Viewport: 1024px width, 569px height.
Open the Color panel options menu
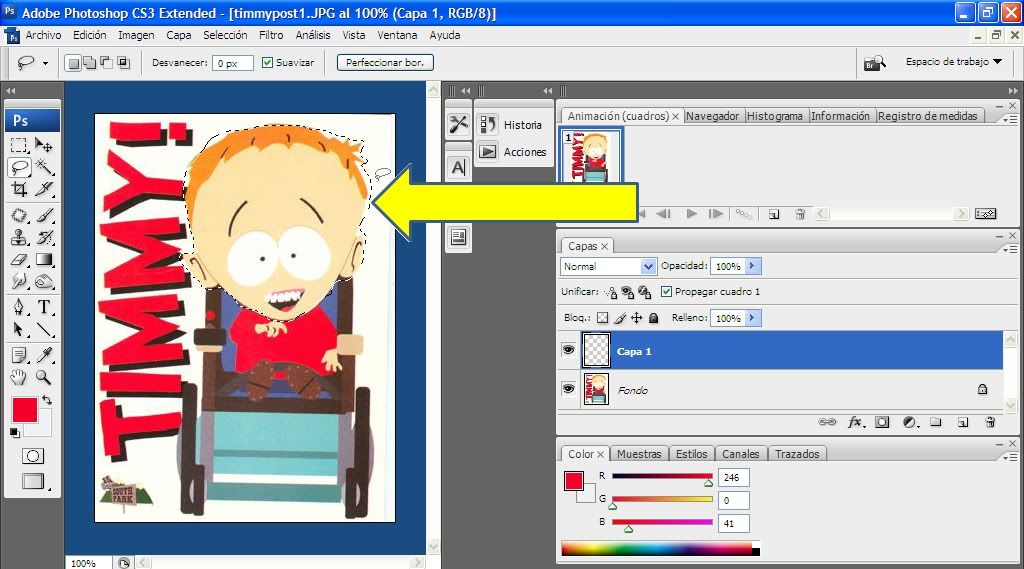tap(1010, 457)
